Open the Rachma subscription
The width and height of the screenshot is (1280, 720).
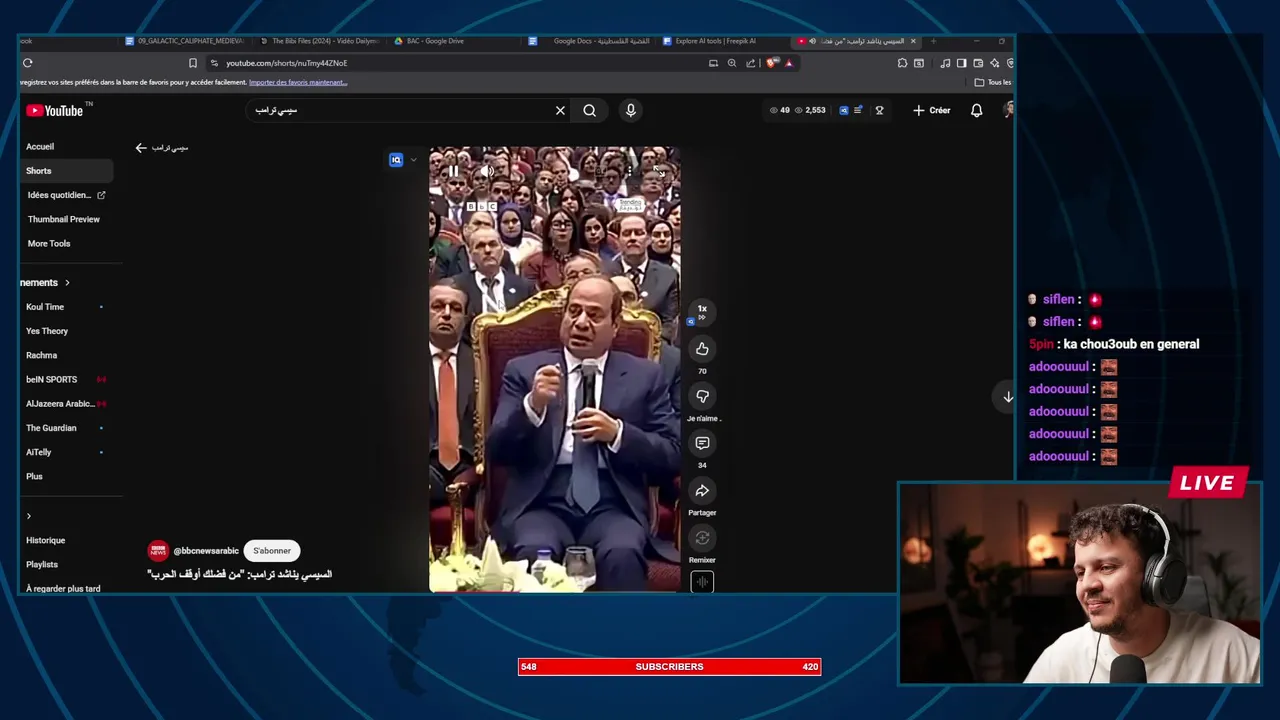(42, 355)
